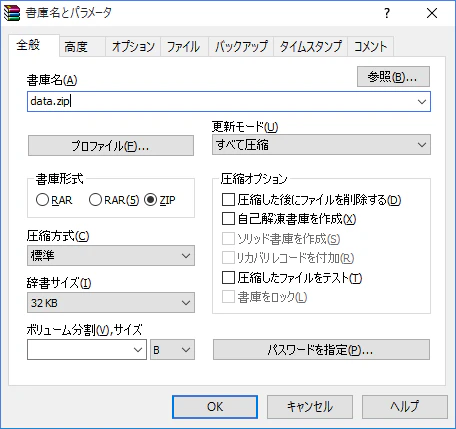This screenshot has width=456, height=429.
Task: Click the question mark help icon
Action: (387, 13)
